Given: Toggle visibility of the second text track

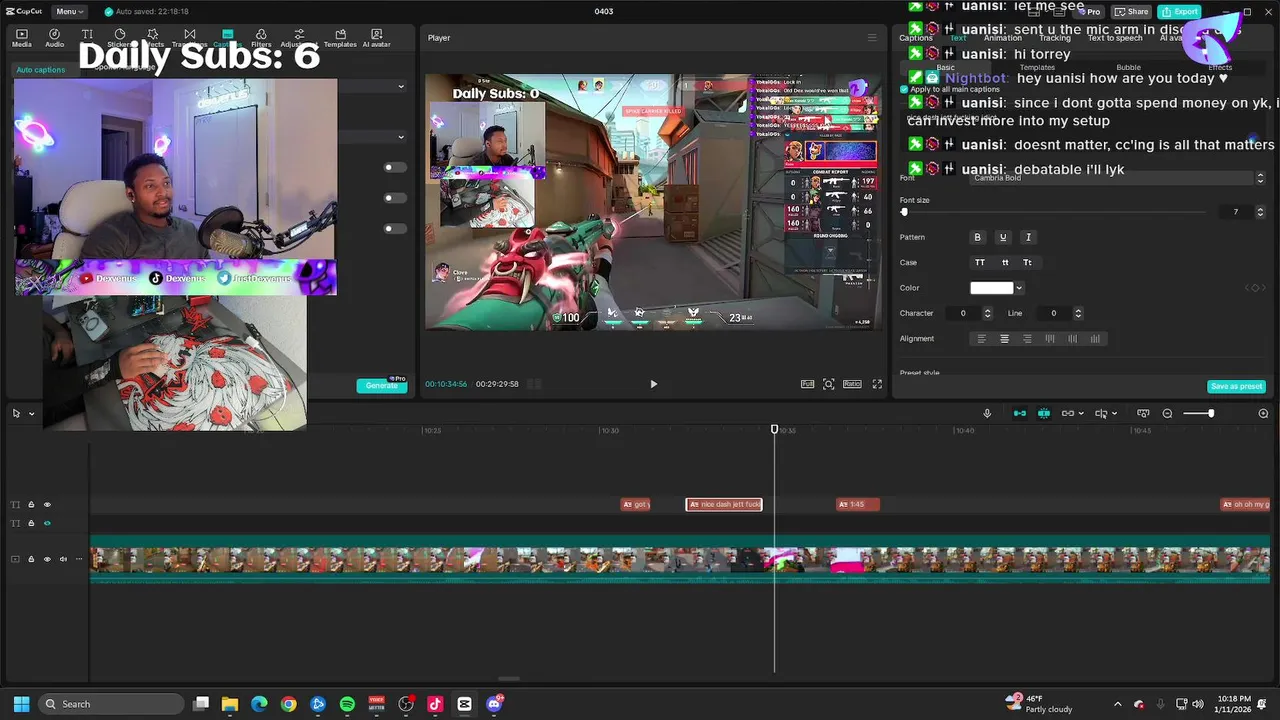Looking at the screenshot, I should point(47,523).
